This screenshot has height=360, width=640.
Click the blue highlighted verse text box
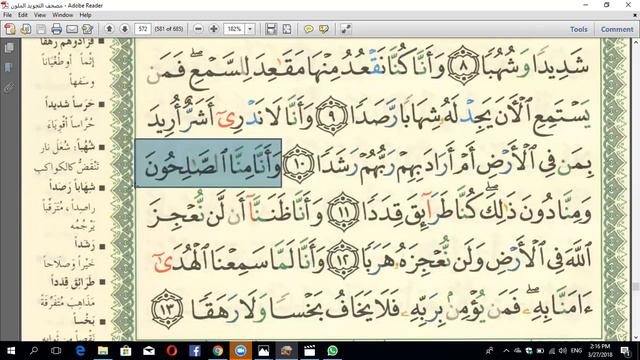coord(208,163)
